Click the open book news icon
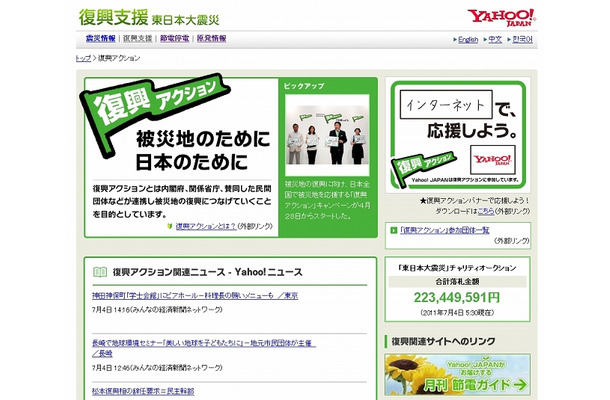This screenshot has width=610, height=400. tap(99, 272)
